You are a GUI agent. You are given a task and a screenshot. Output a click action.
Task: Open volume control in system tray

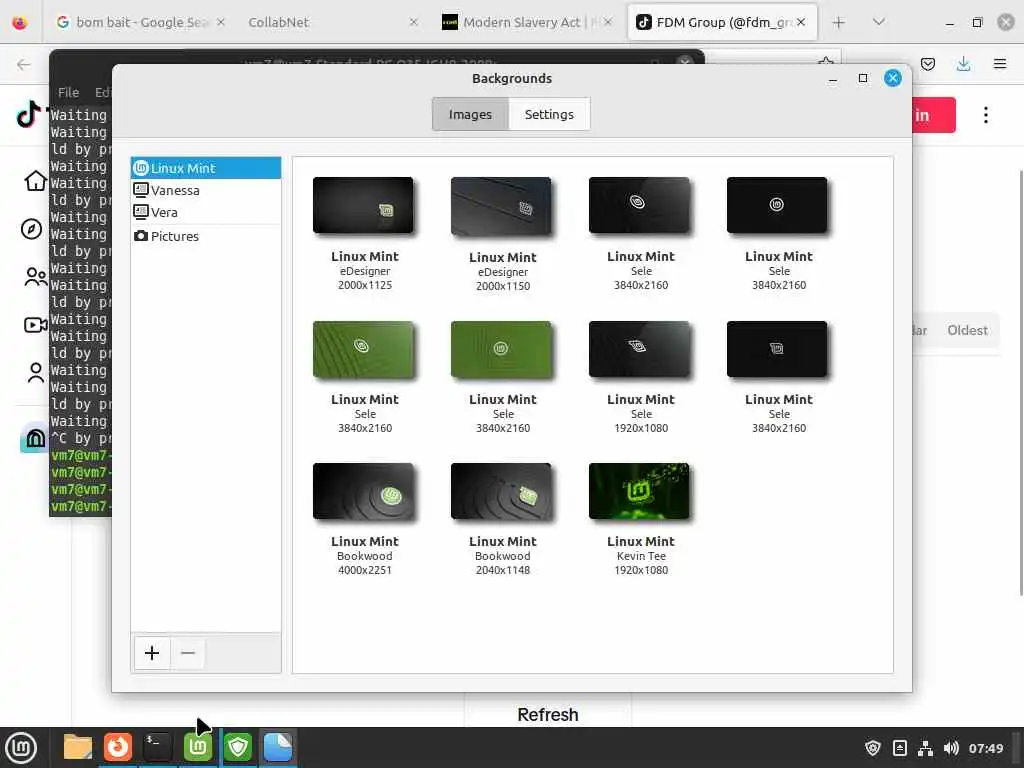[x=951, y=748]
